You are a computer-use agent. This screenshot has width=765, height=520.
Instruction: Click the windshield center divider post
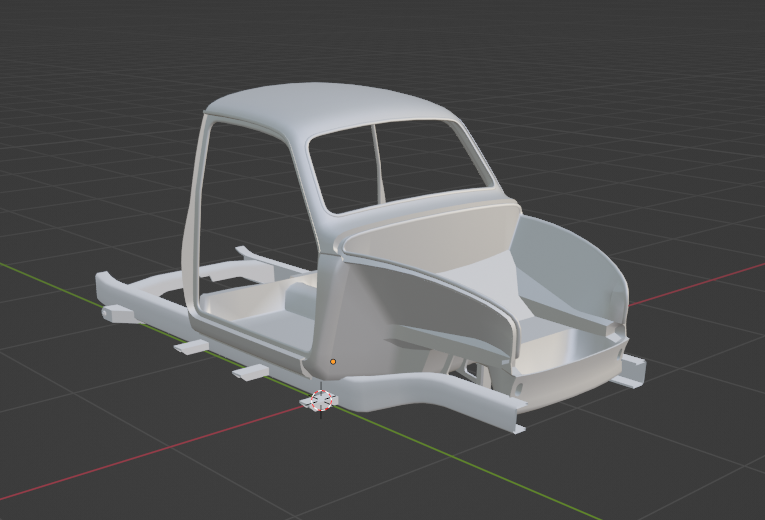(x=380, y=163)
